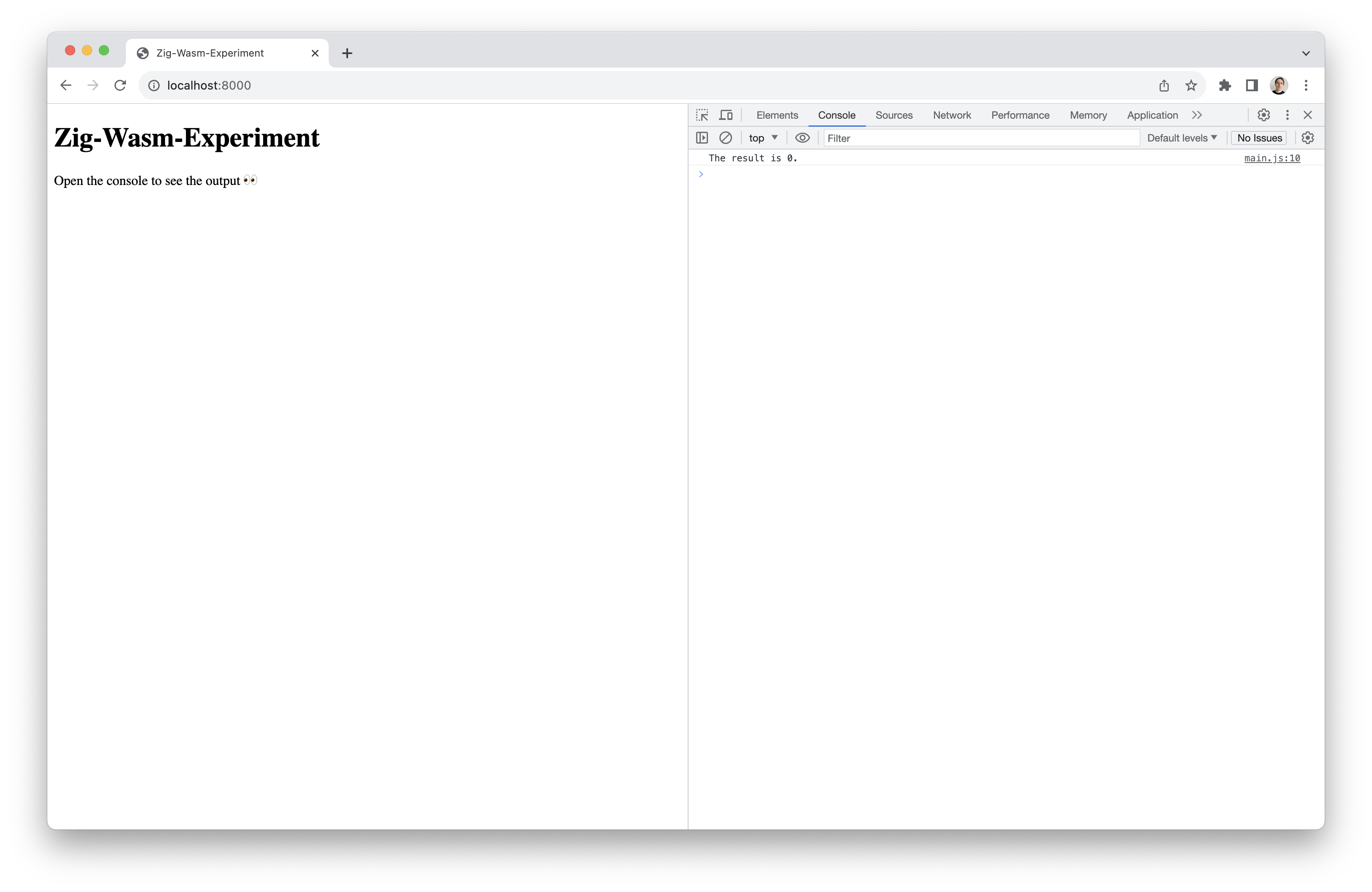Open the main.js:10 source link
The width and height of the screenshot is (1372, 892).
pos(1272,158)
